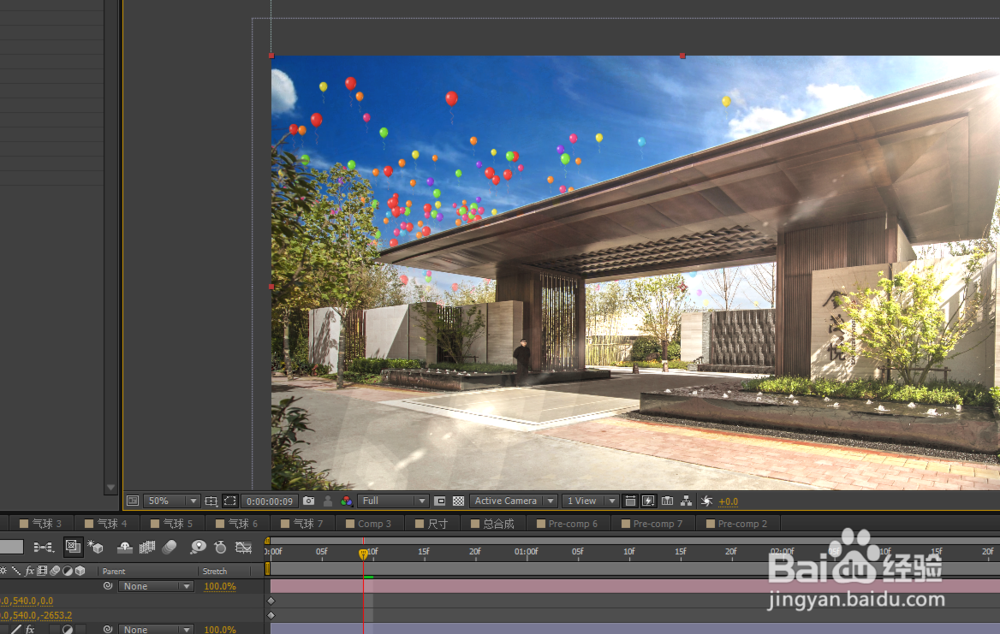
Task: Click frame blending column header icon
Action: pos(42,571)
